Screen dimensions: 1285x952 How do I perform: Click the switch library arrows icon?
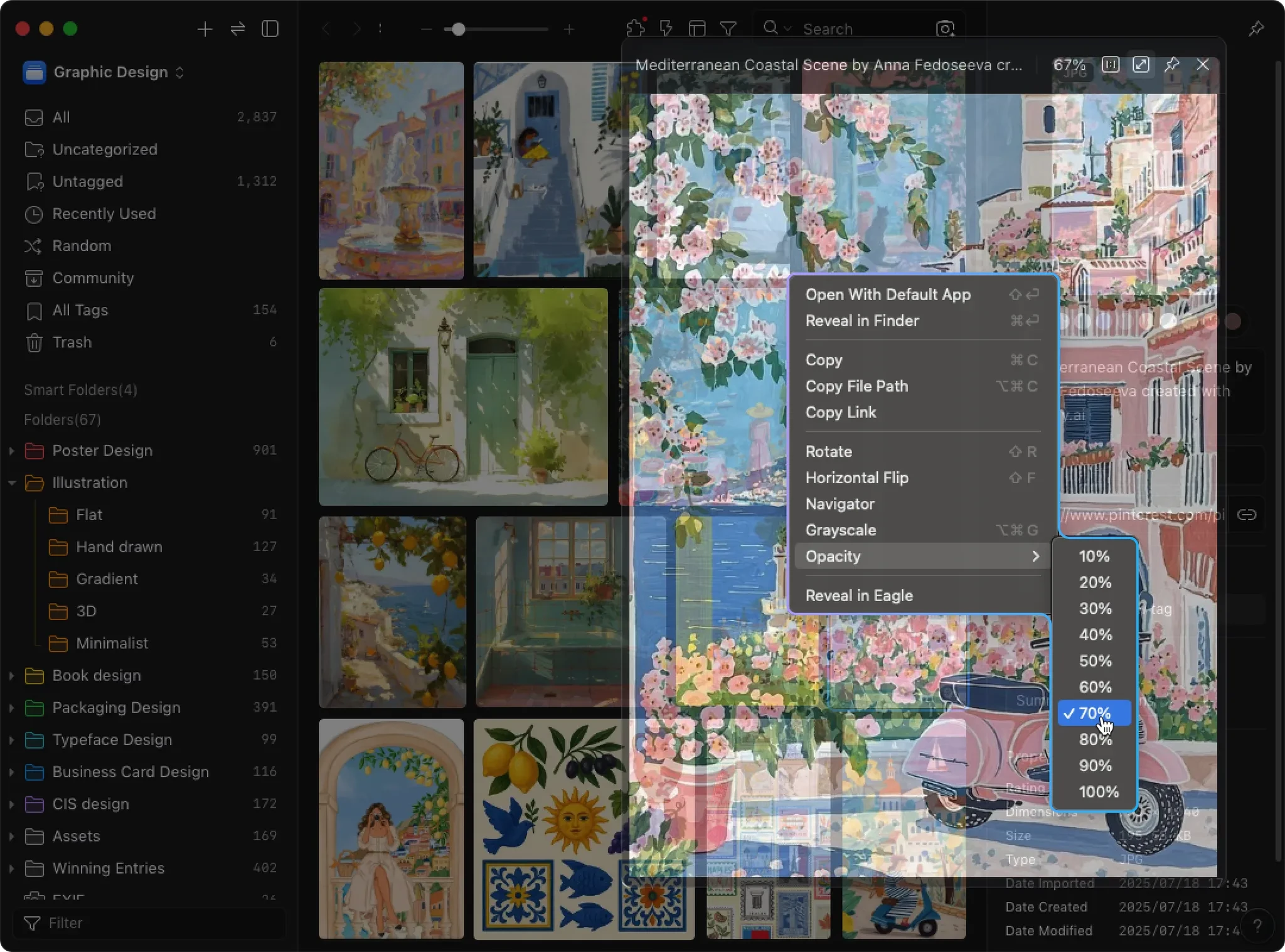click(x=238, y=29)
